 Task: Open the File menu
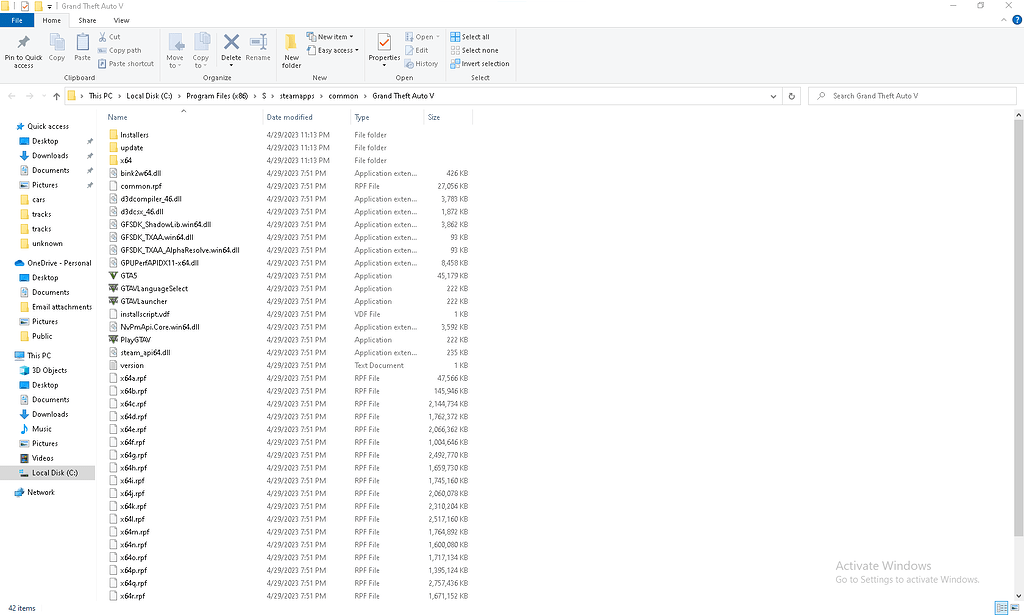coord(17,20)
